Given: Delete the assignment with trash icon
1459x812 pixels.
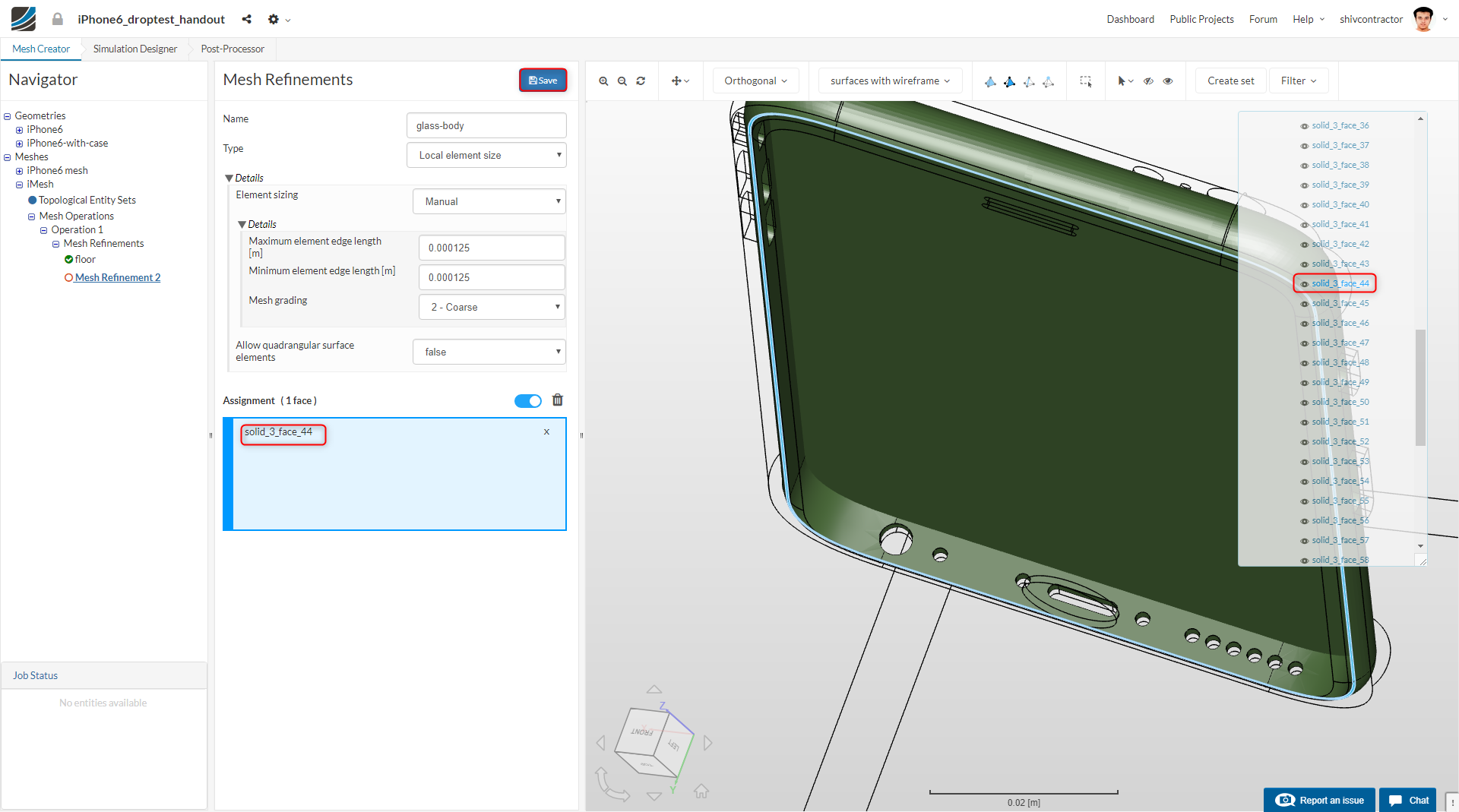Looking at the screenshot, I should (557, 400).
